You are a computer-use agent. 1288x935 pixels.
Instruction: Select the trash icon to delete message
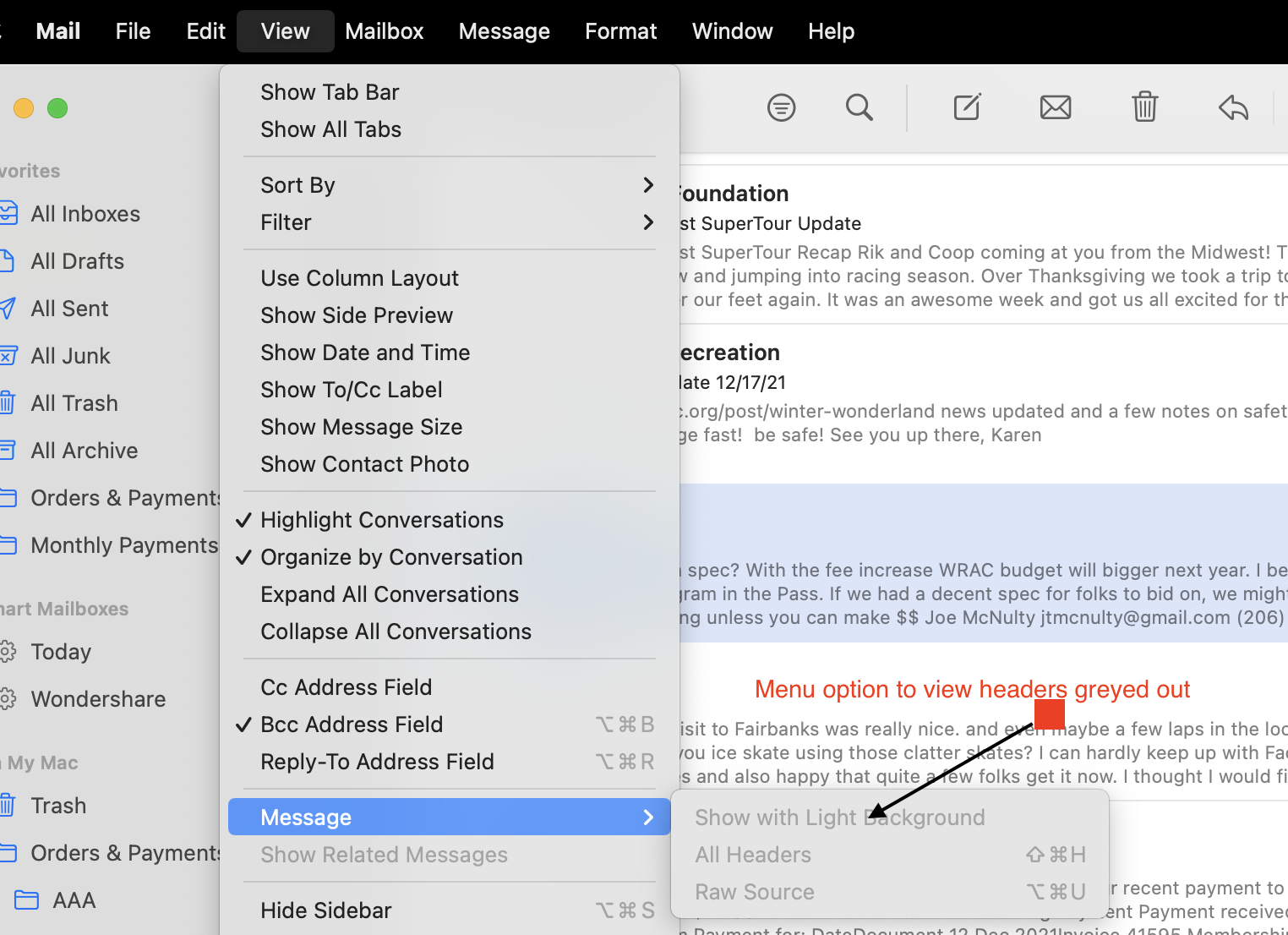pyautogui.click(x=1144, y=107)
